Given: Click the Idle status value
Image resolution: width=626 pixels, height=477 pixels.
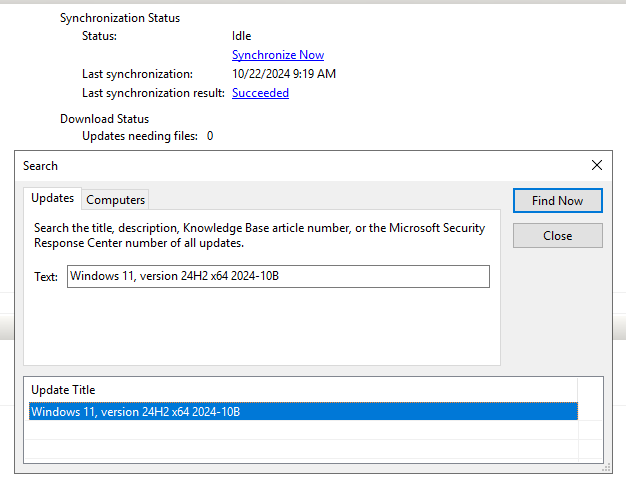Looking at the screenshot, I should click(242, 36).
